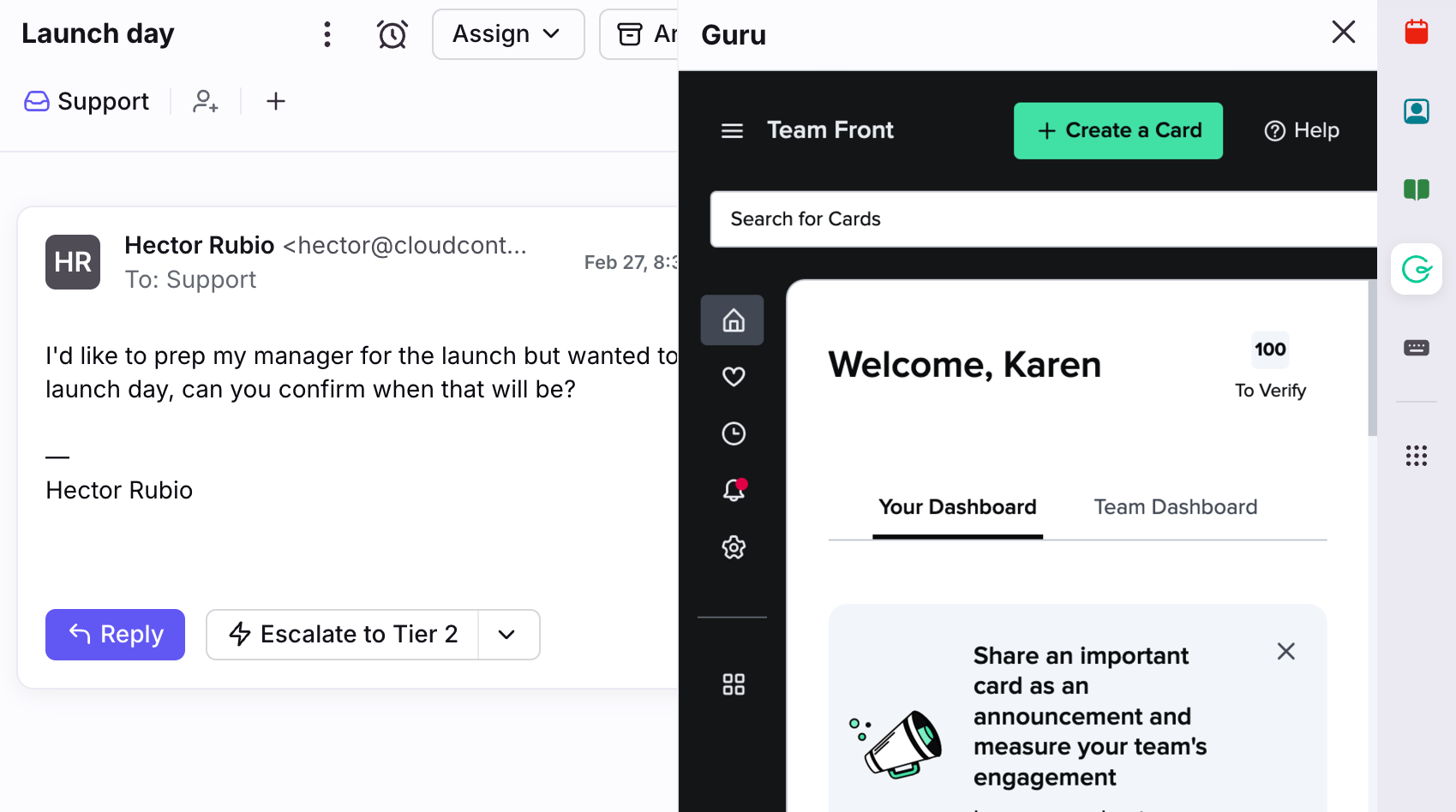Screen dimensions: 1456x812
Task: Dismiss the announcement card banner
Action: click(1285, 652)
